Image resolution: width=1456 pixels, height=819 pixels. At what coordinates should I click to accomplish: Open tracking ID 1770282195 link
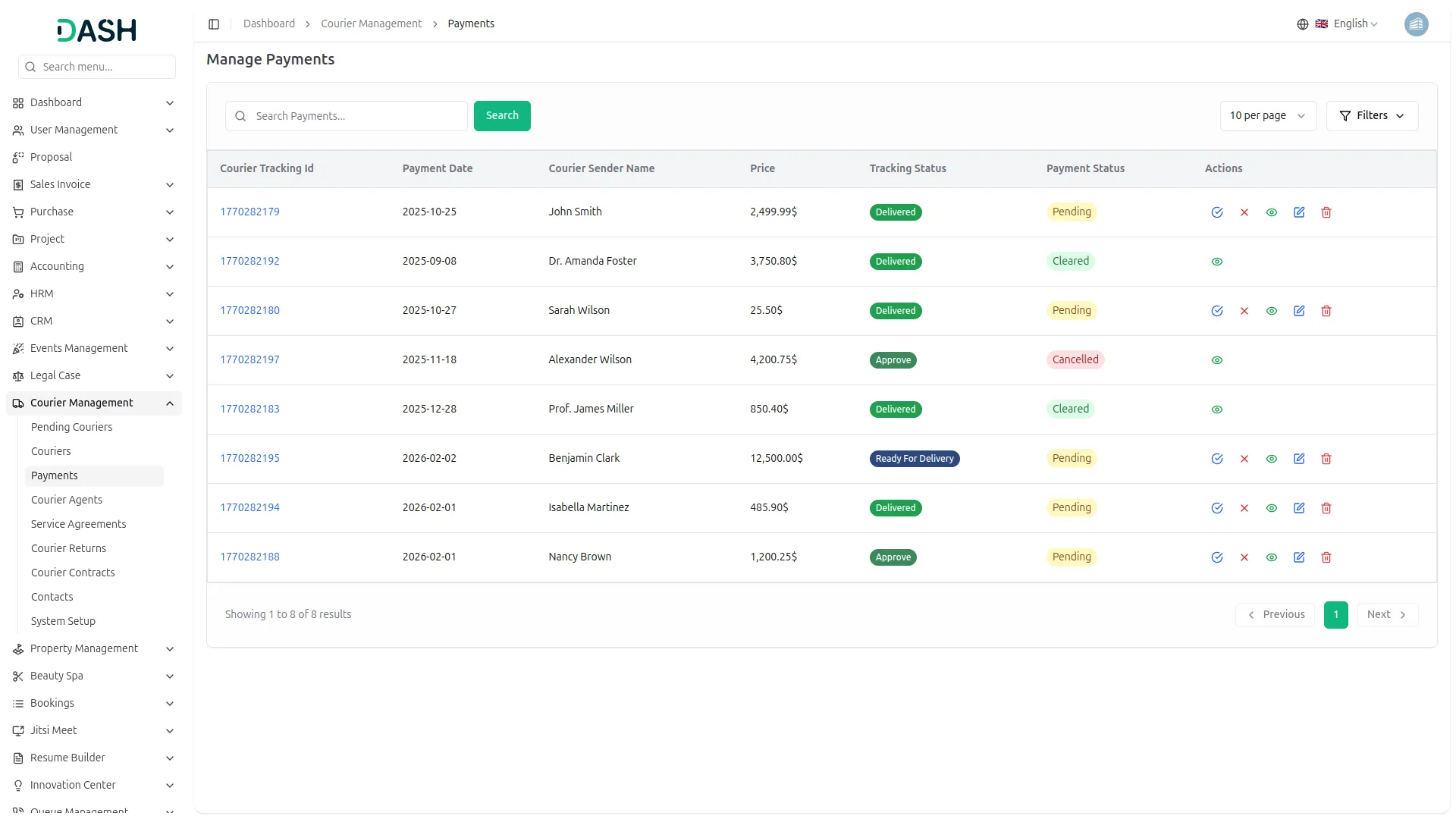[249, 458]
